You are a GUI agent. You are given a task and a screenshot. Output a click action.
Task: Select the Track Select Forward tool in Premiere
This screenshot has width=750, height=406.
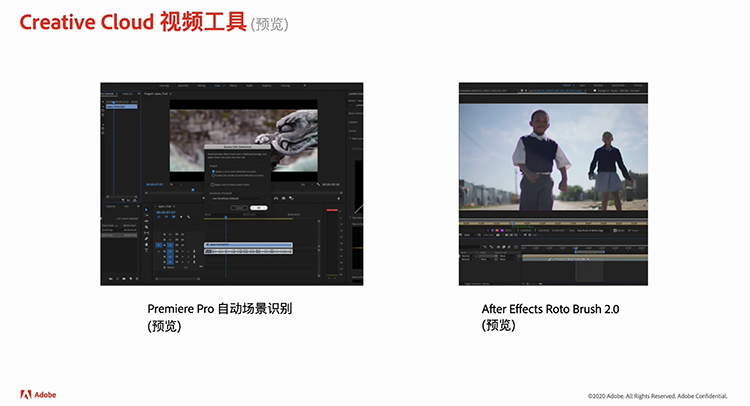click(x=146, y=216)
